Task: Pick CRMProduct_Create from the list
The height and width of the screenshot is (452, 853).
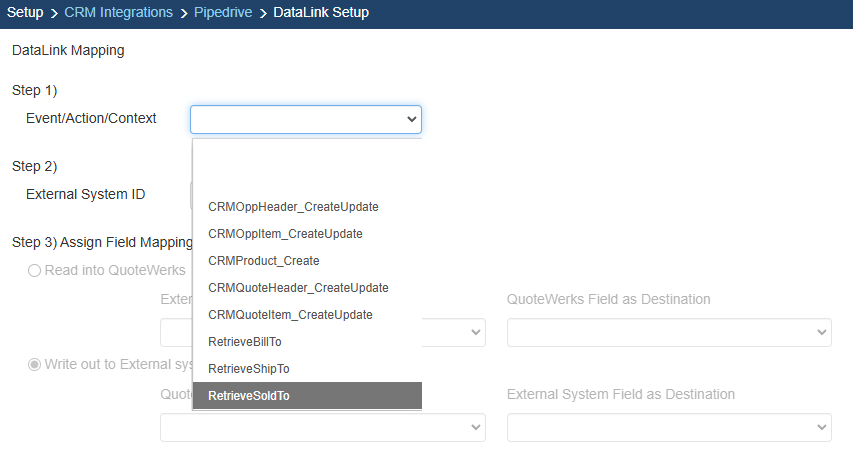Action: [x=264, y=261]
